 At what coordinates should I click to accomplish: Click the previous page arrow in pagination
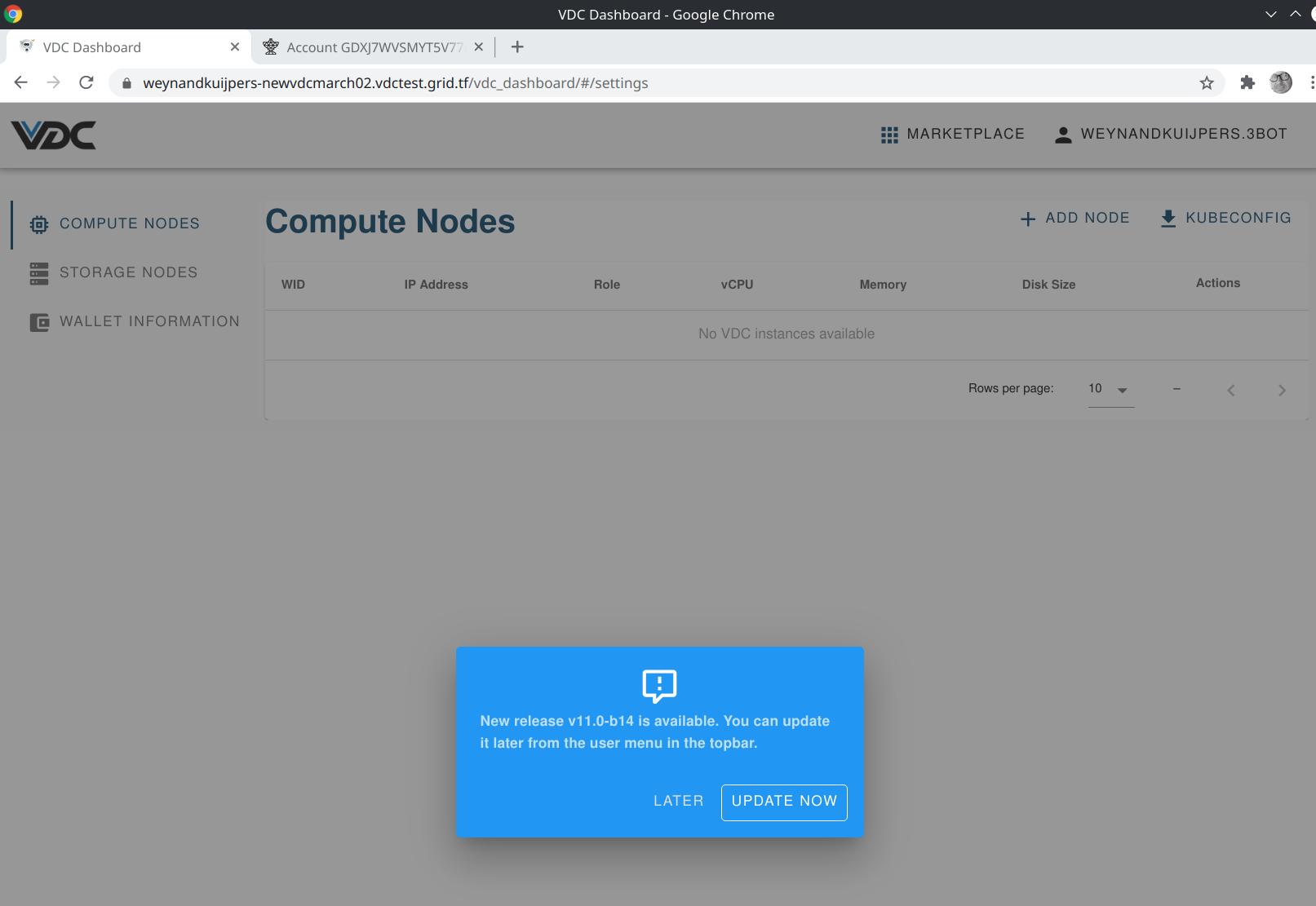1231,390
